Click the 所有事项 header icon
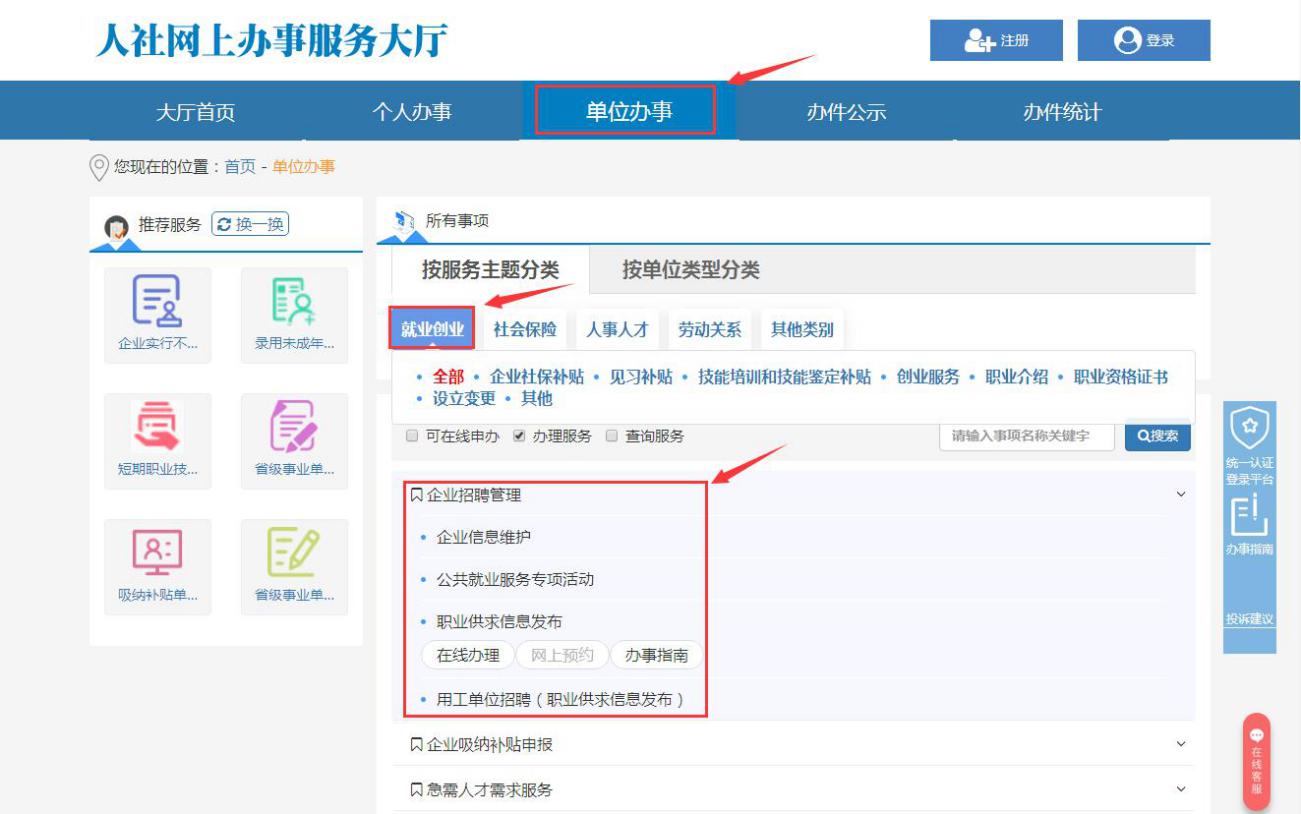 click(404, 221)
